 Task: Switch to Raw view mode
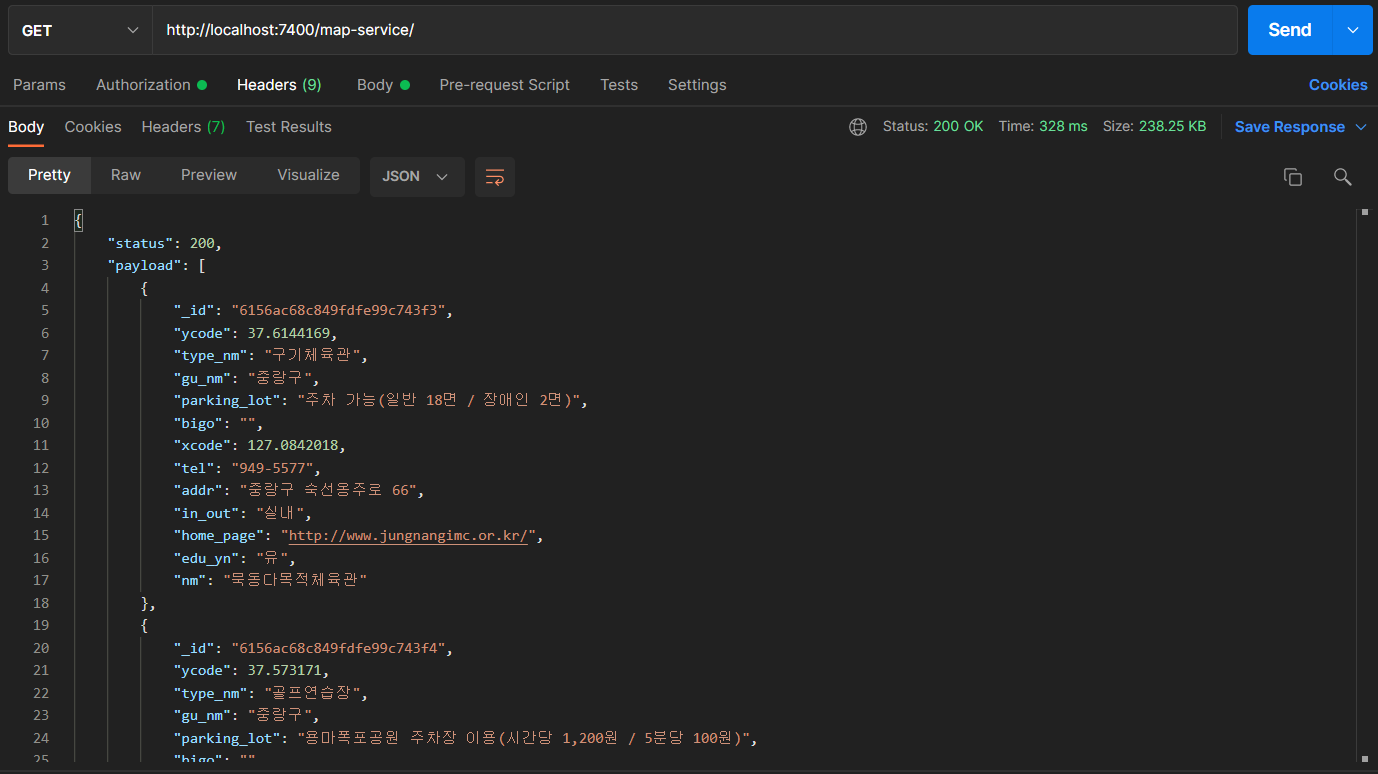(x=126, y=175)
